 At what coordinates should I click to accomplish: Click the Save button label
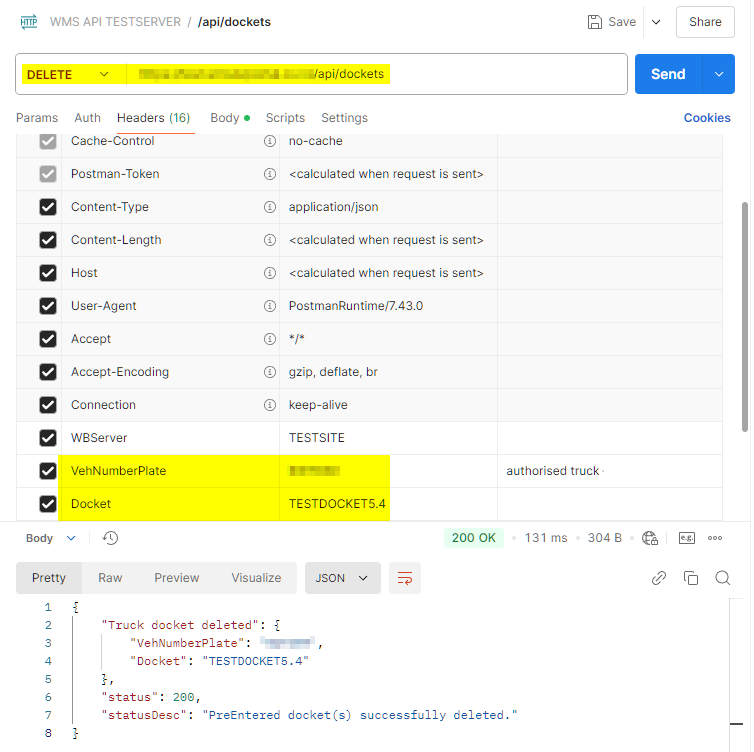click(622, 22)
